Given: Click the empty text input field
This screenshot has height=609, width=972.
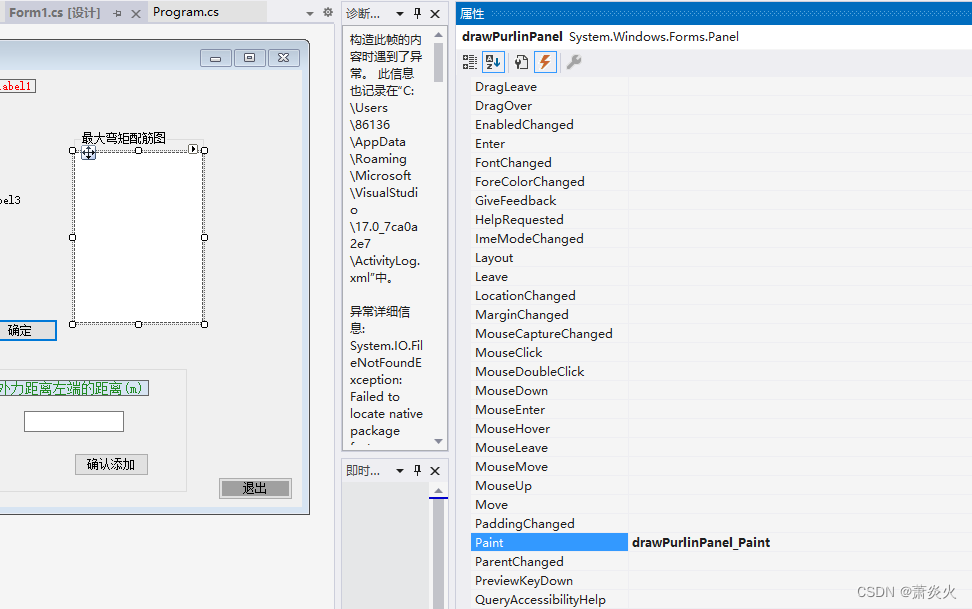Looking at the screenshot, I should point(73,421).
